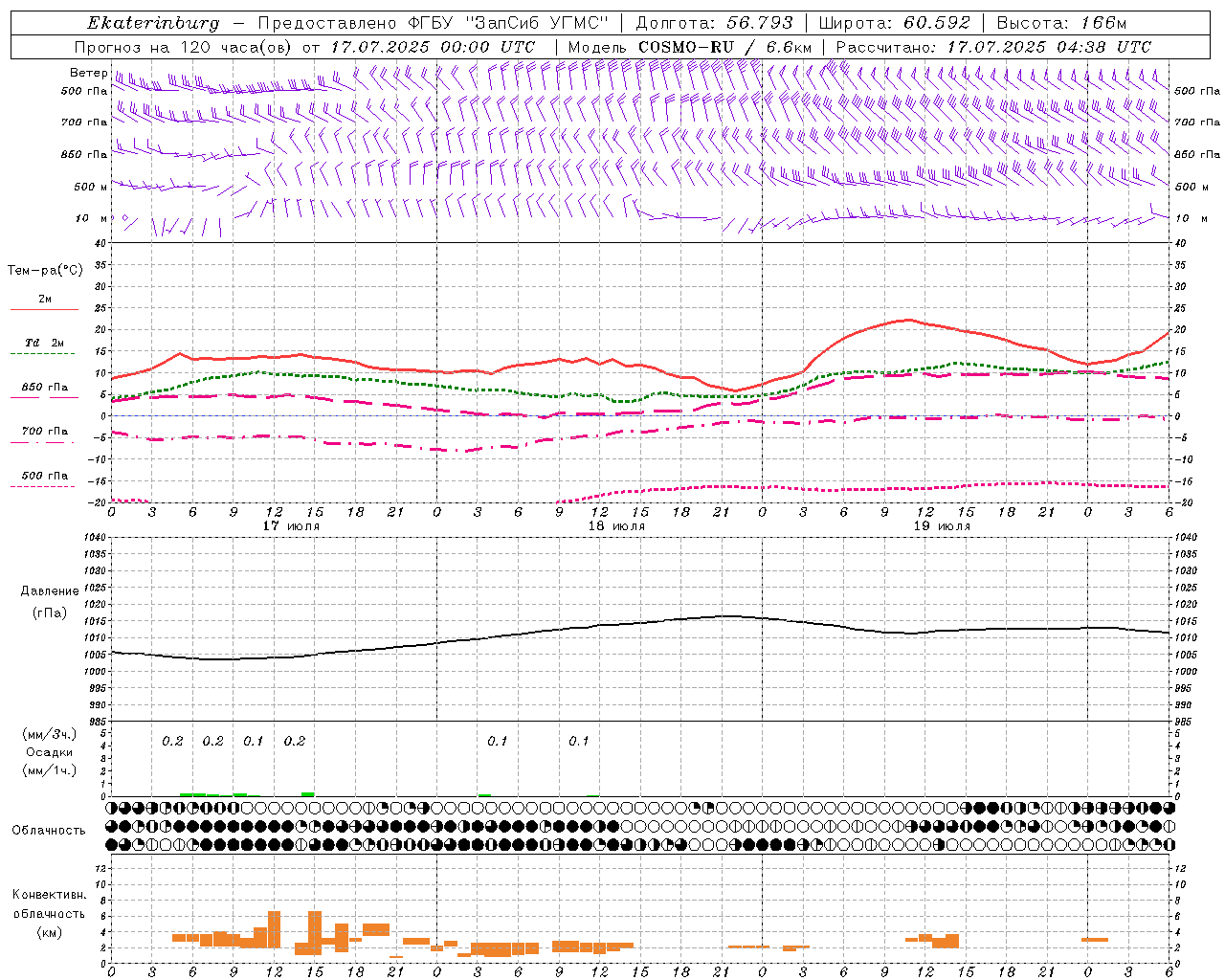Click the 18 июля date label
The height and width of the screenshot is (980, 1225).
click(616, 526)
